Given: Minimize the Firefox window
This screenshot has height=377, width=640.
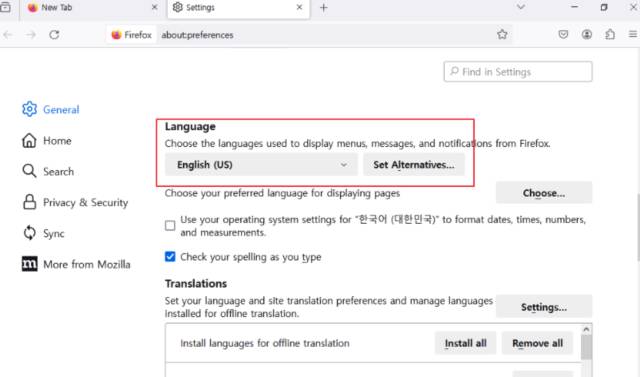Looking at the screenshot, I should (574, 7).
